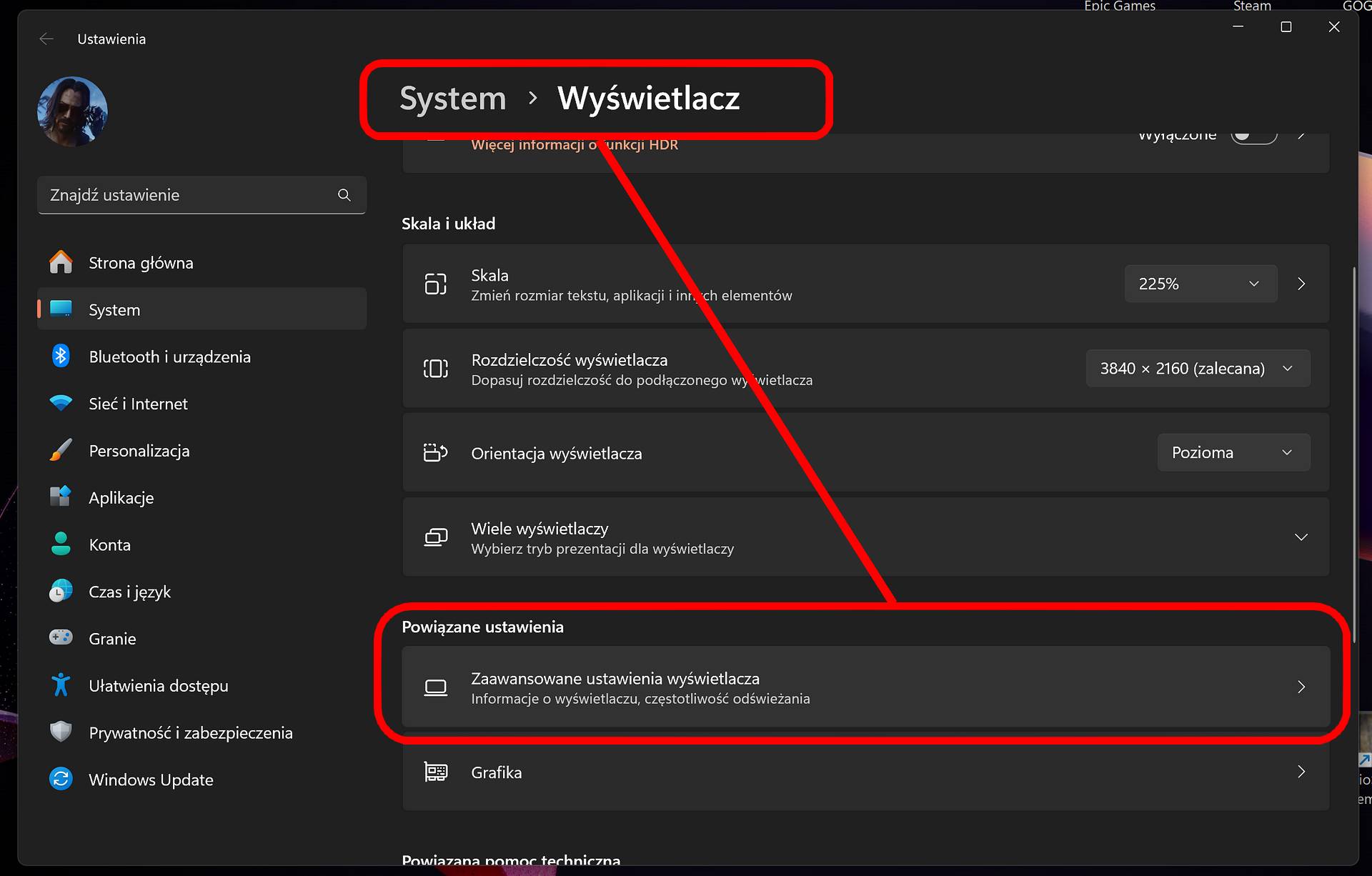Select the System monitor icon in sidebar
This screenshot has height=876, width=1372.
pos(61,309)
